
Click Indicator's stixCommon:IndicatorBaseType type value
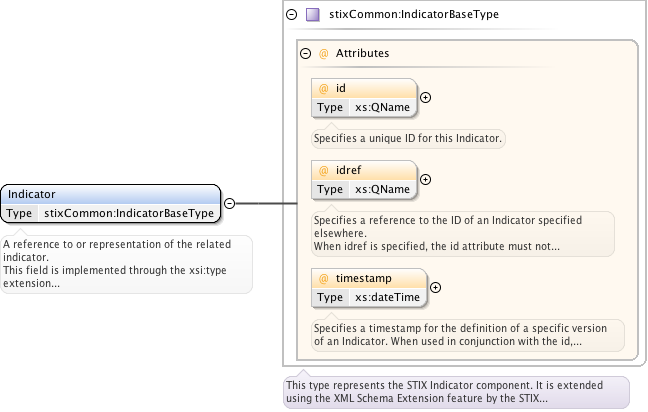pos(129,213)
